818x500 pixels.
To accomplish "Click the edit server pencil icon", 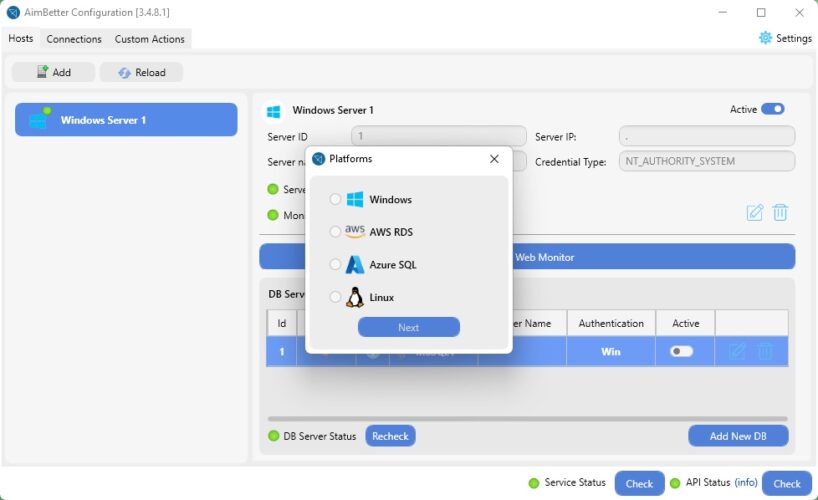I will click(x=755, y=212).
